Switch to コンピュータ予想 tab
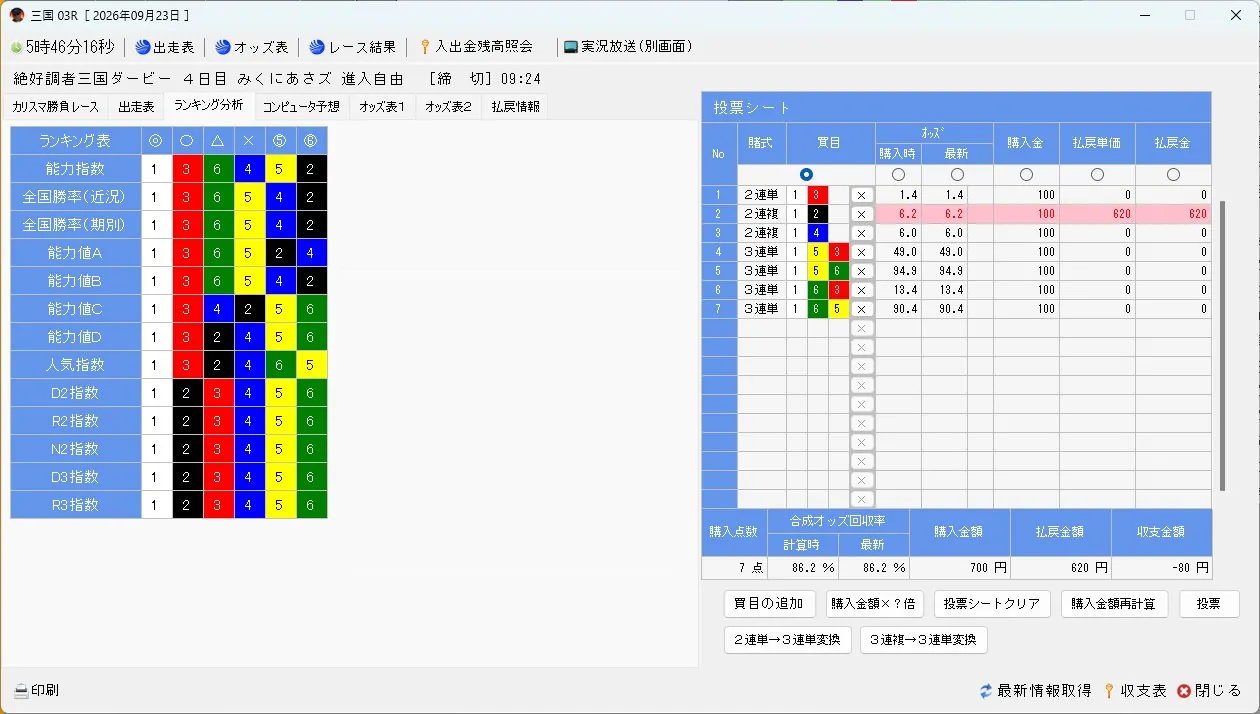Viewport: 1260px width, 714px height. [301, 106]
